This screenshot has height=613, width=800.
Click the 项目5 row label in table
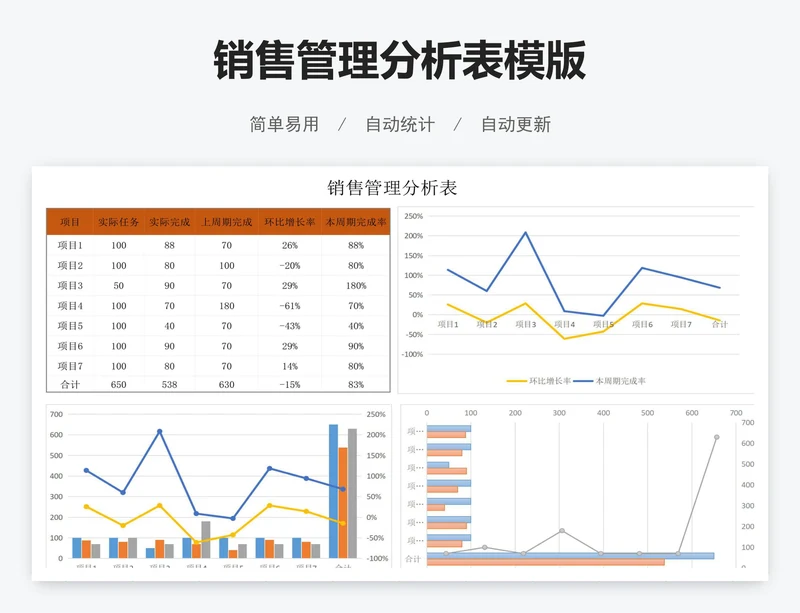coord(70,326)
